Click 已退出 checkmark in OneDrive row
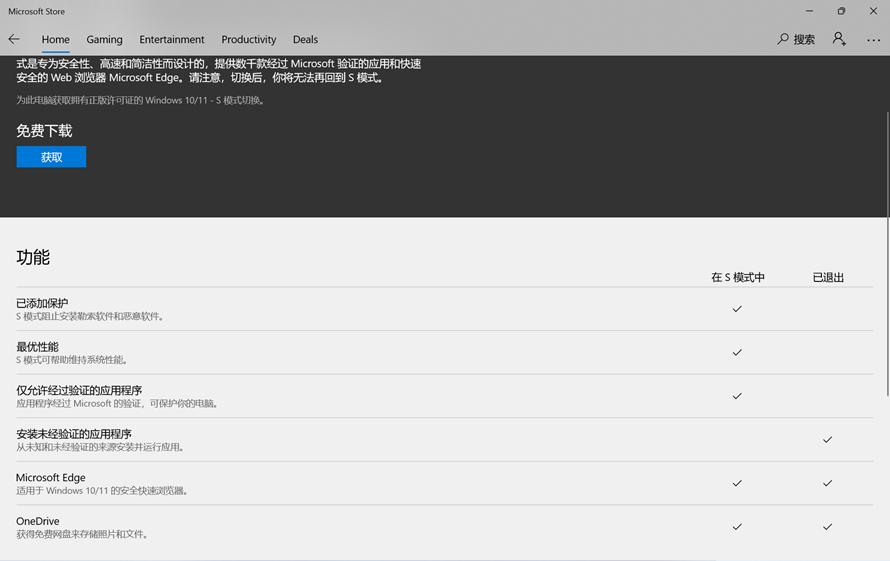890x561 pixels. click(x=828, y=527)
